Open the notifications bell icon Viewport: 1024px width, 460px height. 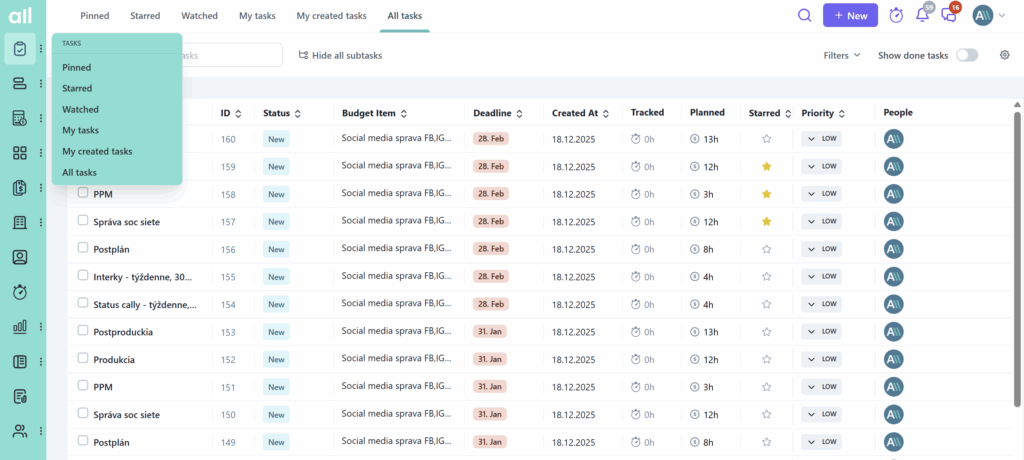pos(923,16)
